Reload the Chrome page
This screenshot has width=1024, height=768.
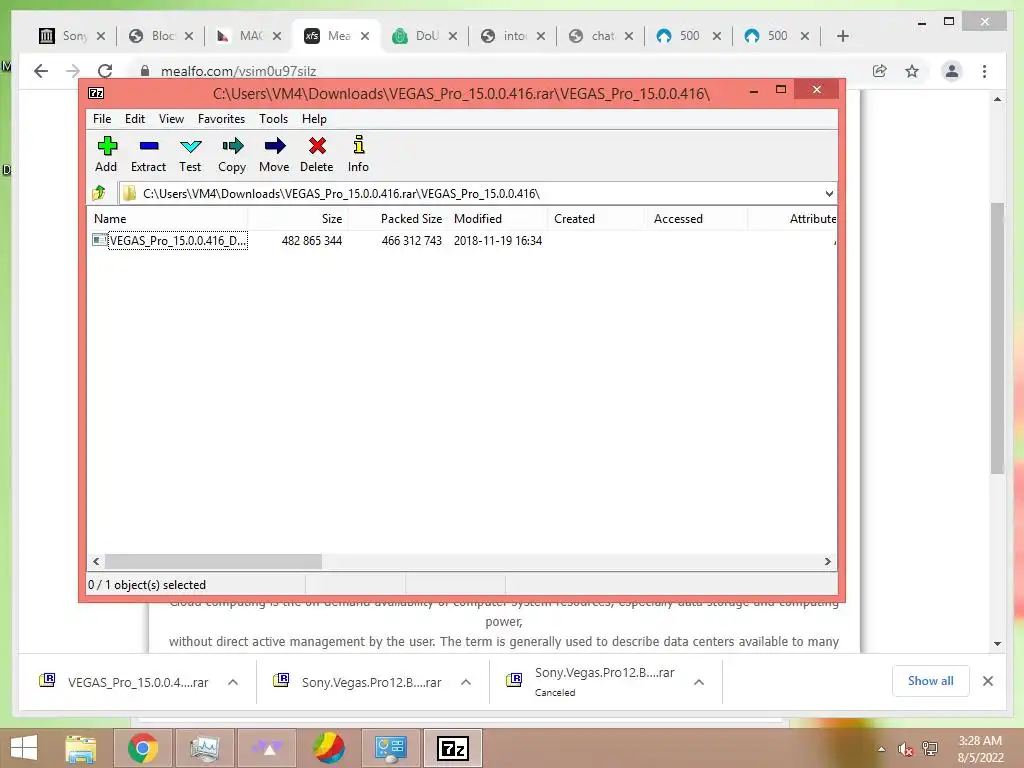click(104, 71)
